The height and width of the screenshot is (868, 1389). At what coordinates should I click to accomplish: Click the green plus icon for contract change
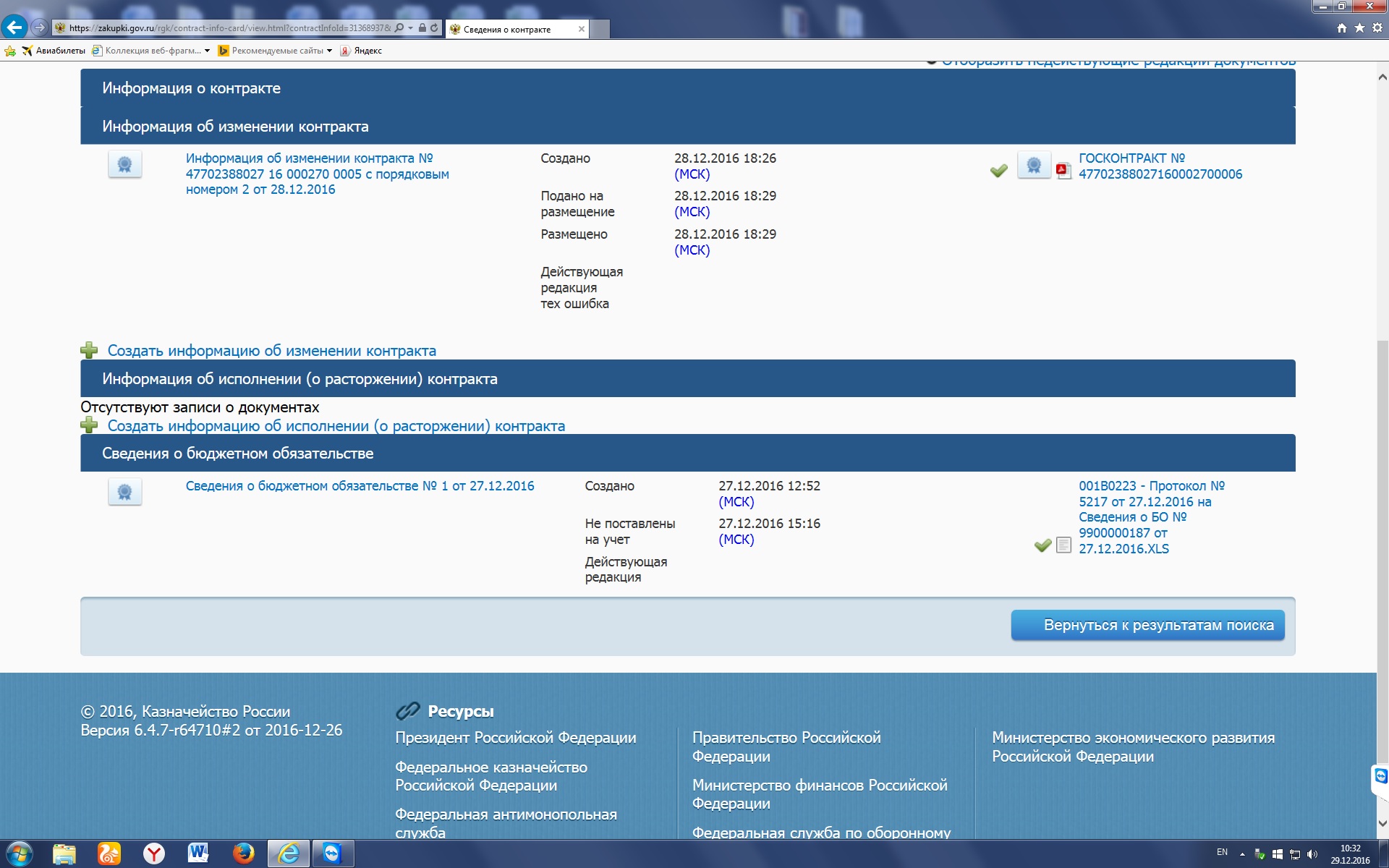point(89,351)
